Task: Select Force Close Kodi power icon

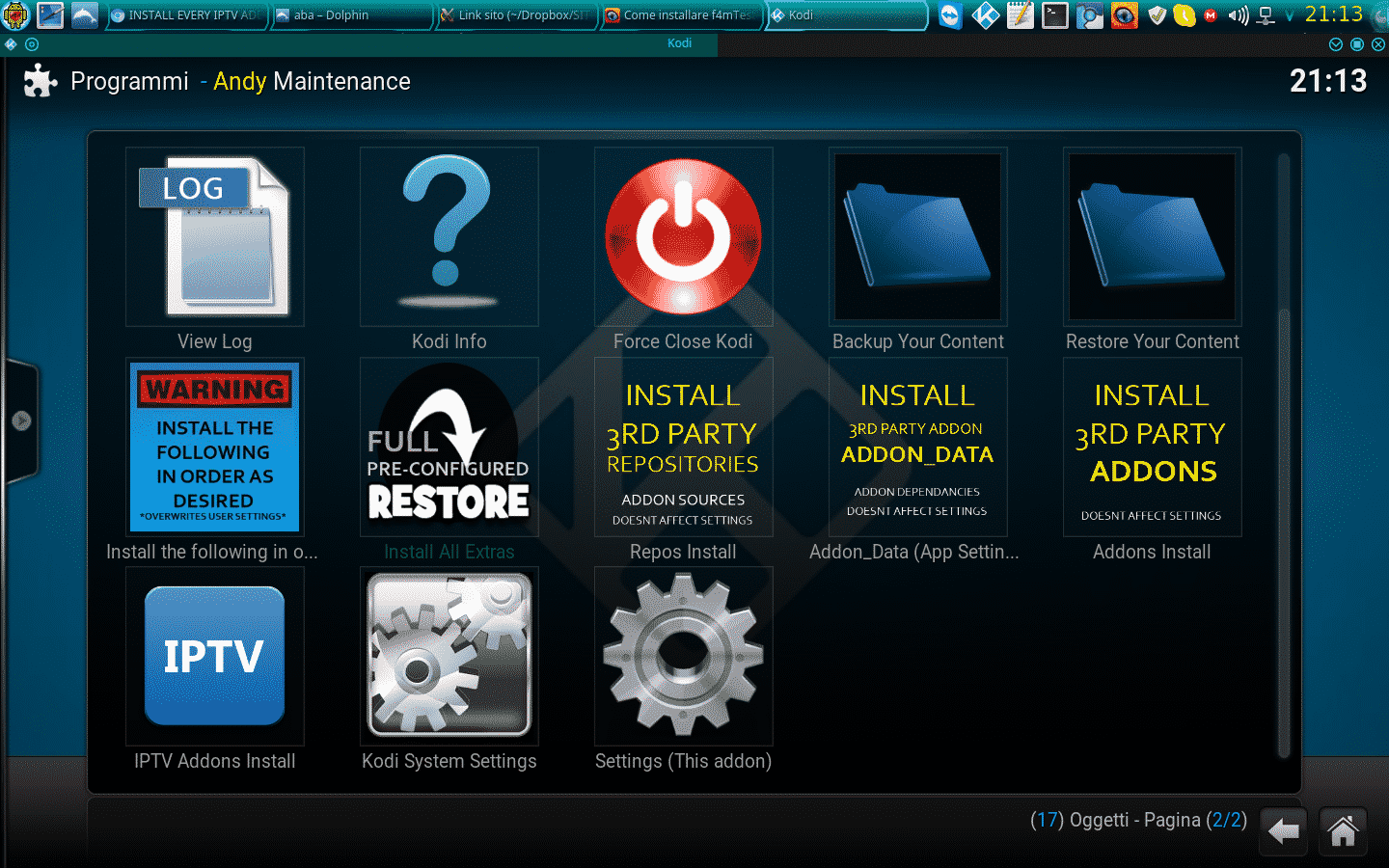Action: (684, 237)
